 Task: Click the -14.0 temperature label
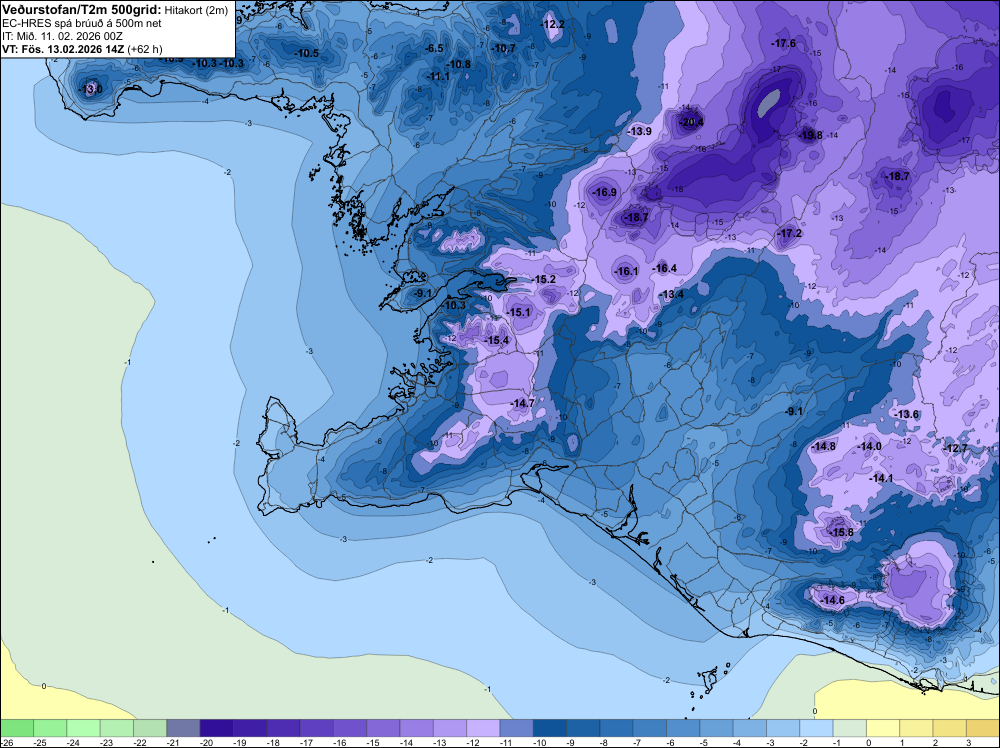tap(870, 446)
